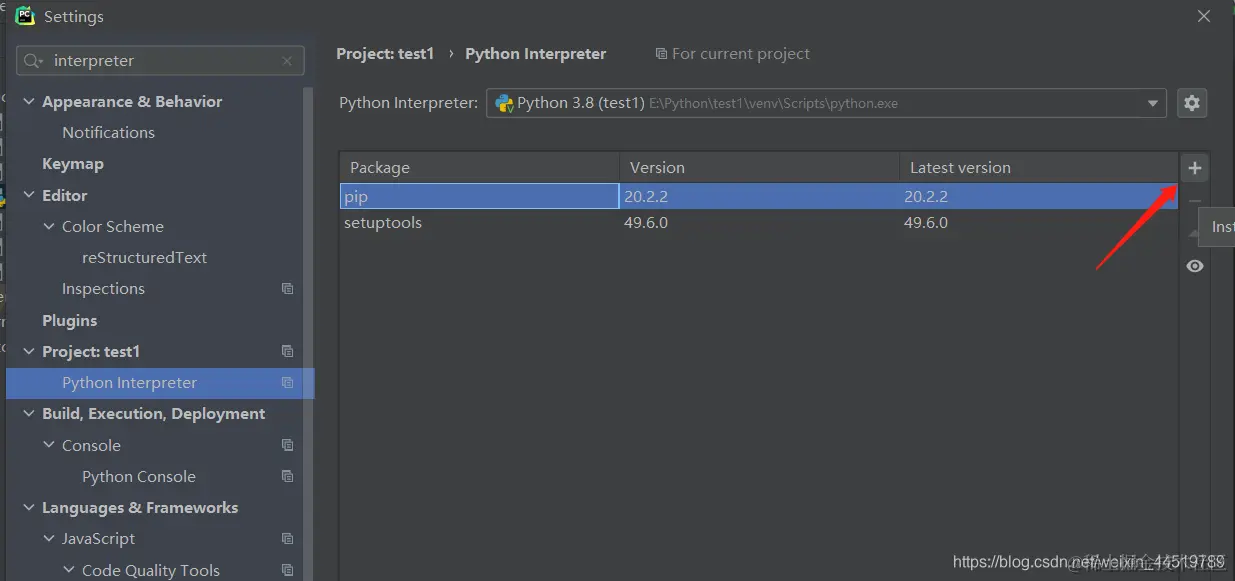Open the Python Interpreter dropdown
1235x581 pixels.
coord(1153,103)
